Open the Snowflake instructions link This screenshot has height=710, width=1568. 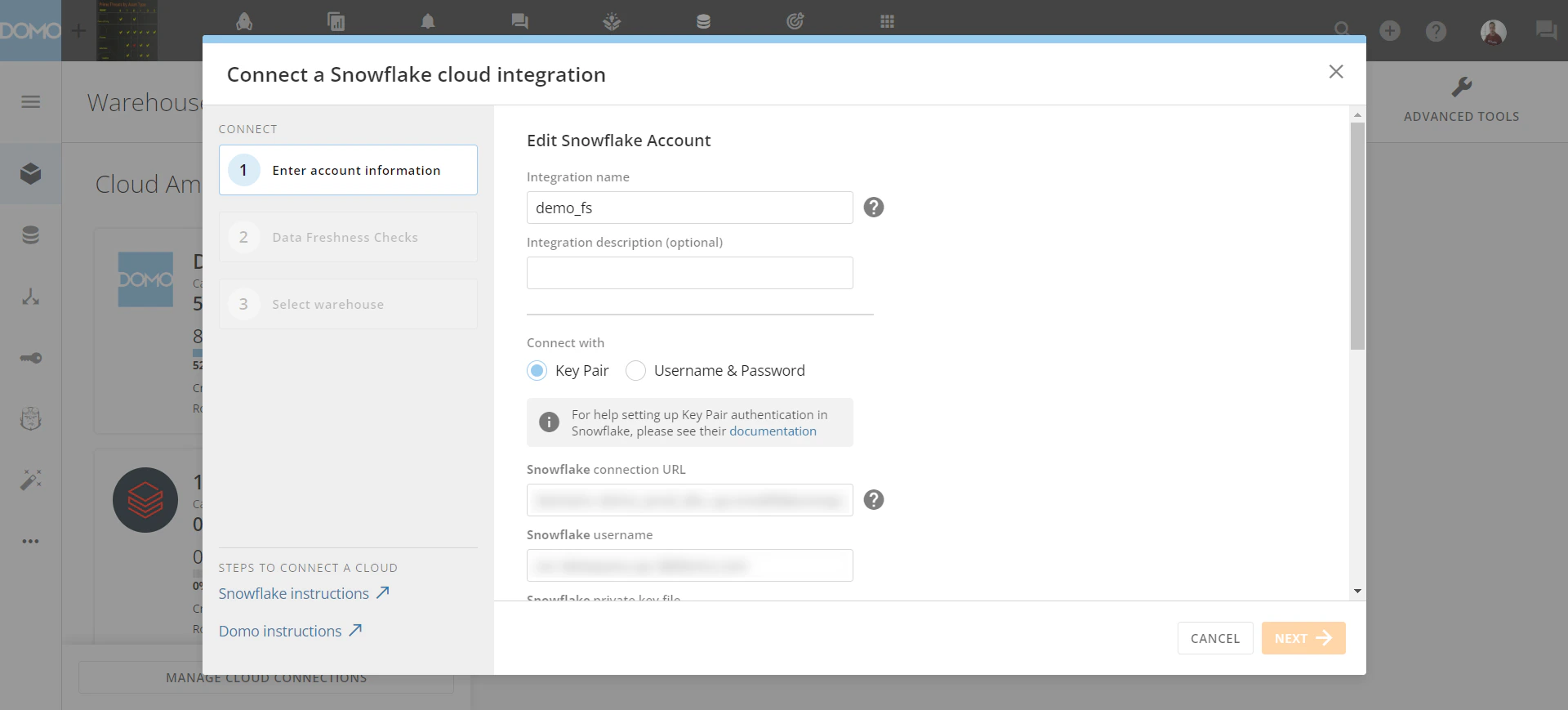304,594
